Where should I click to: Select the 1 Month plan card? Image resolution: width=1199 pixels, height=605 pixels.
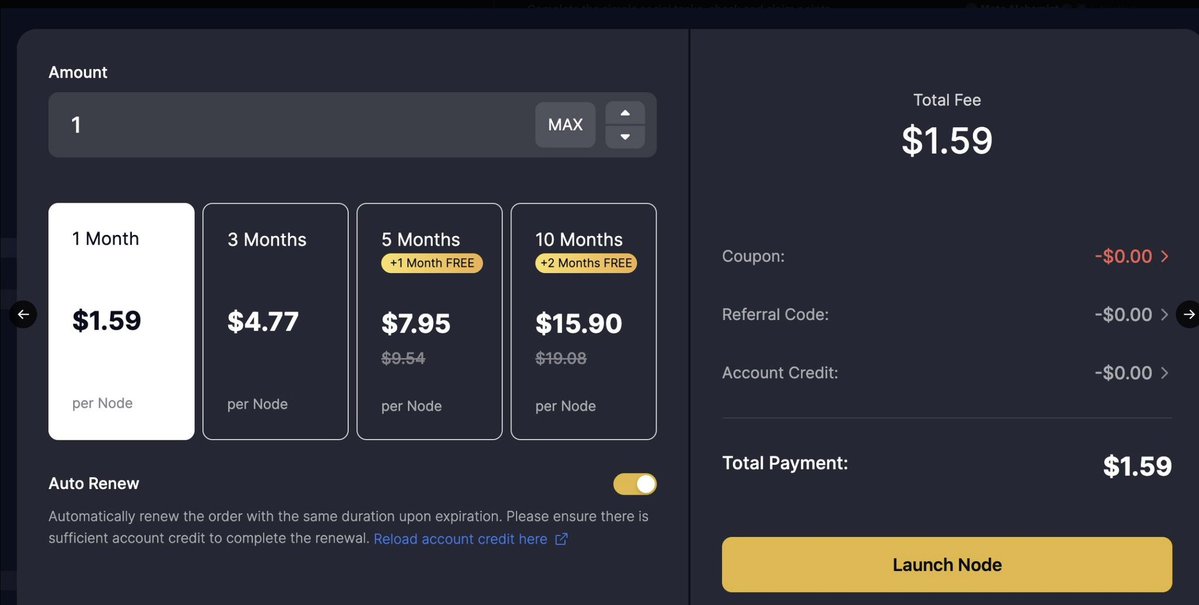point(122,321)
